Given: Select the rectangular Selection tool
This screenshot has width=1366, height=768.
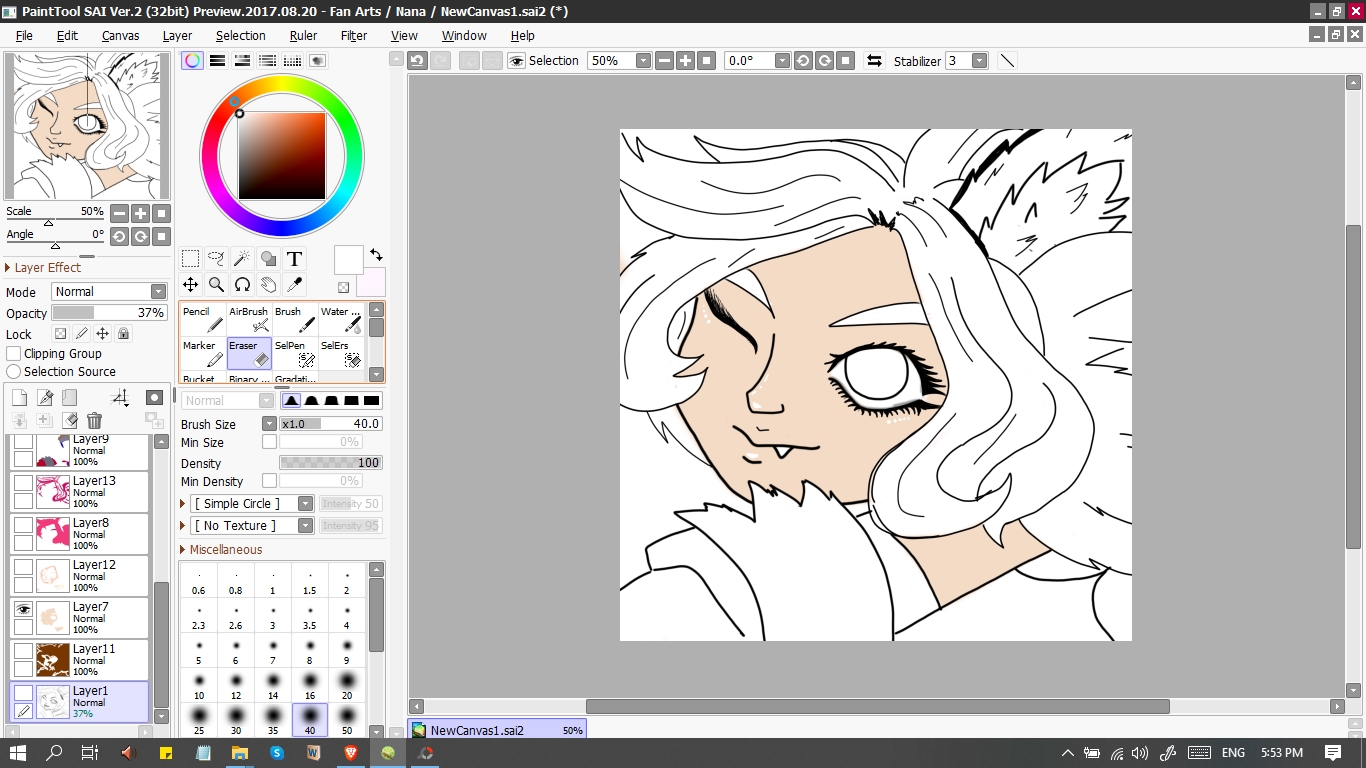Looking at the screenshot, I should (190, 259).
